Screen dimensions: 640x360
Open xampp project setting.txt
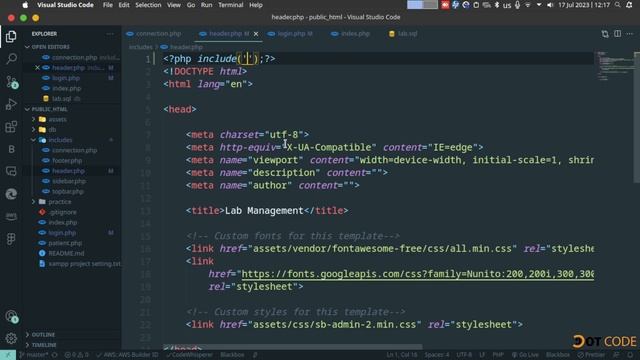(x=84, y=264)
